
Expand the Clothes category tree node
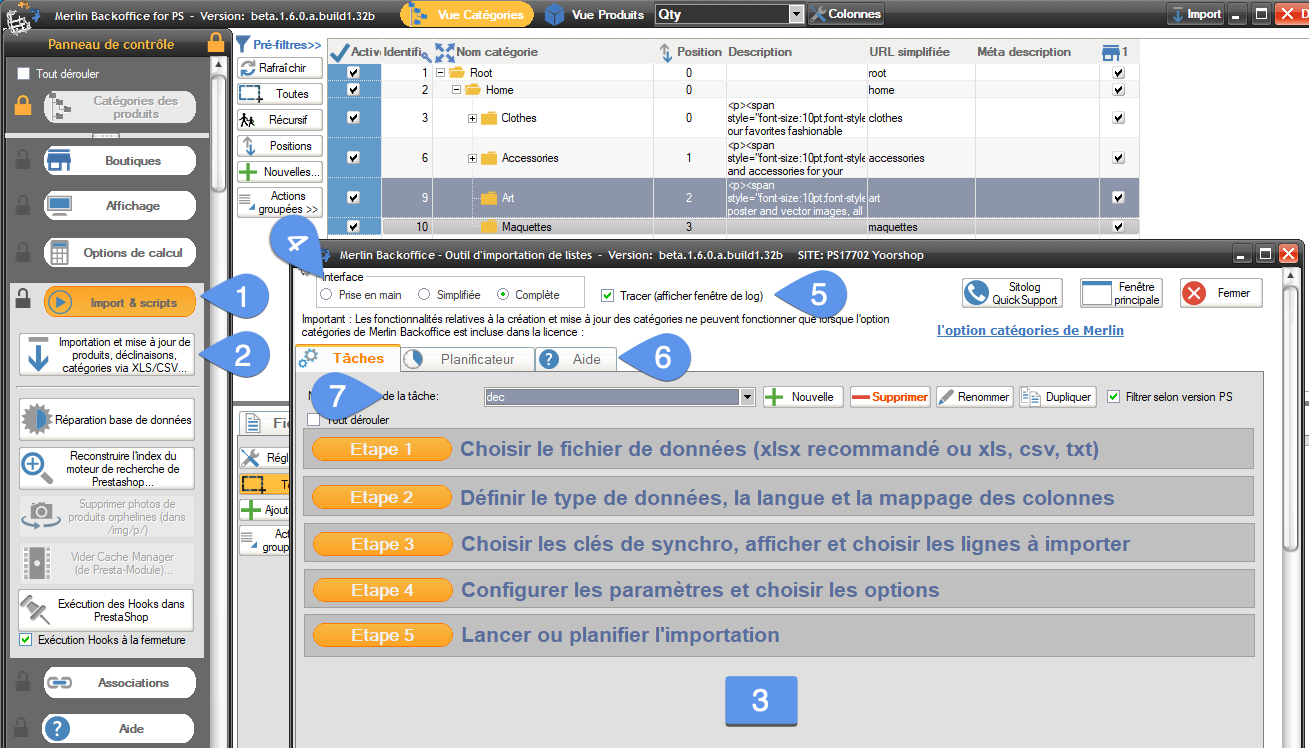(472, 118)
